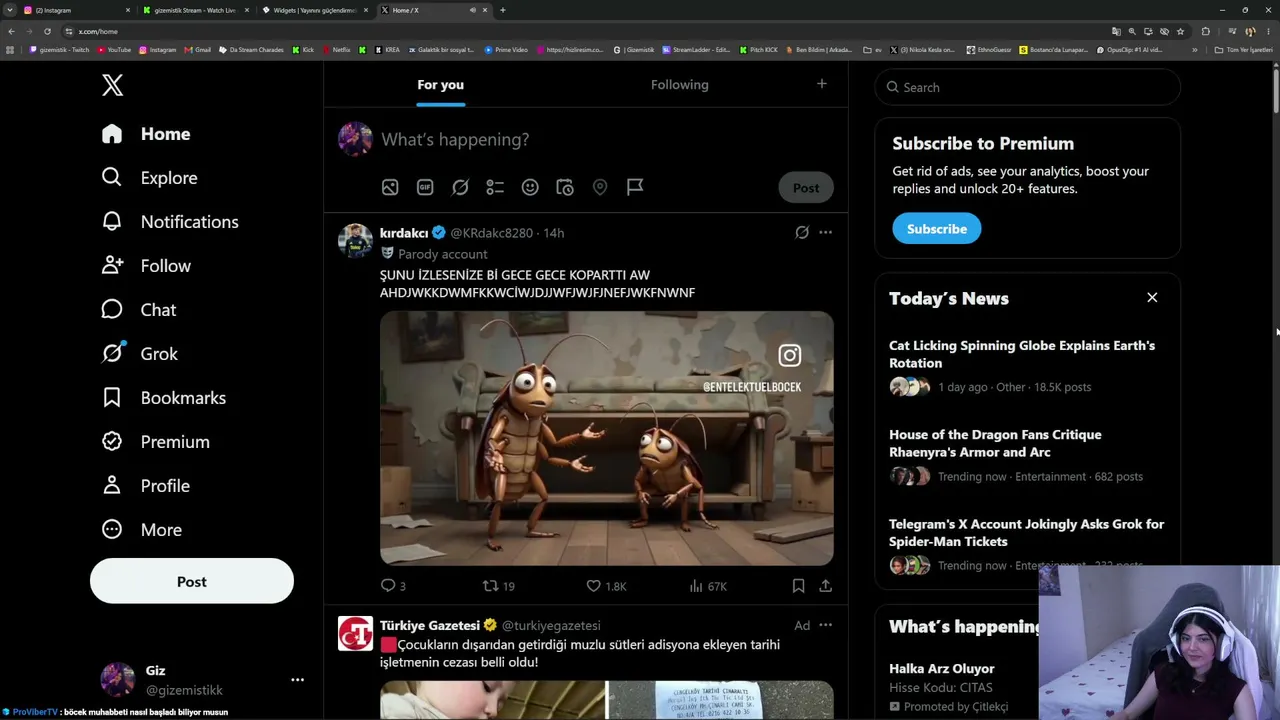Show hidden bookmarks overflow chevron
This screenshot has height=720, width=1280.
click(x=1194, y=49)
